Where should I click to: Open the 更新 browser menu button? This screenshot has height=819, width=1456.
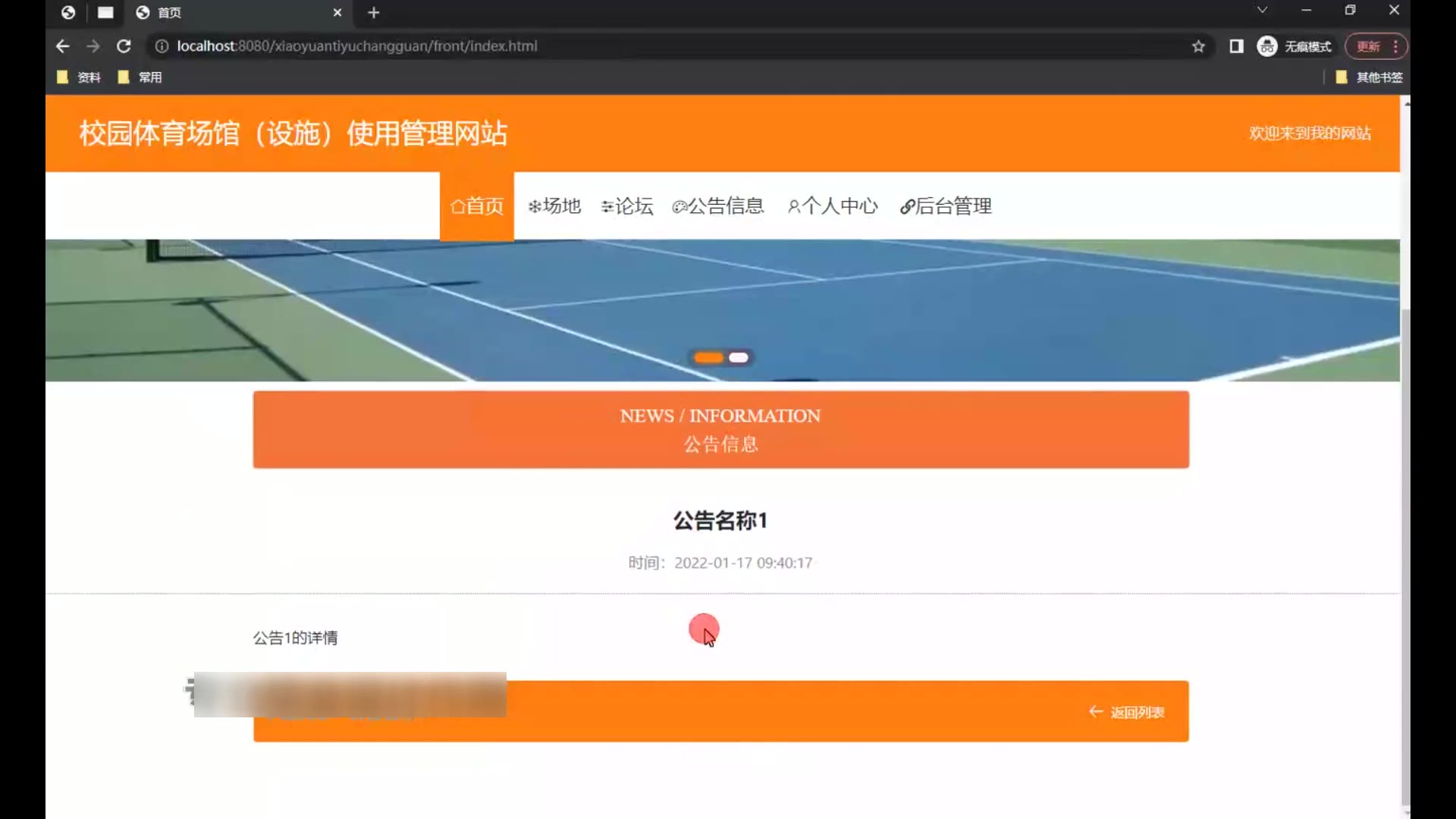1376,46
